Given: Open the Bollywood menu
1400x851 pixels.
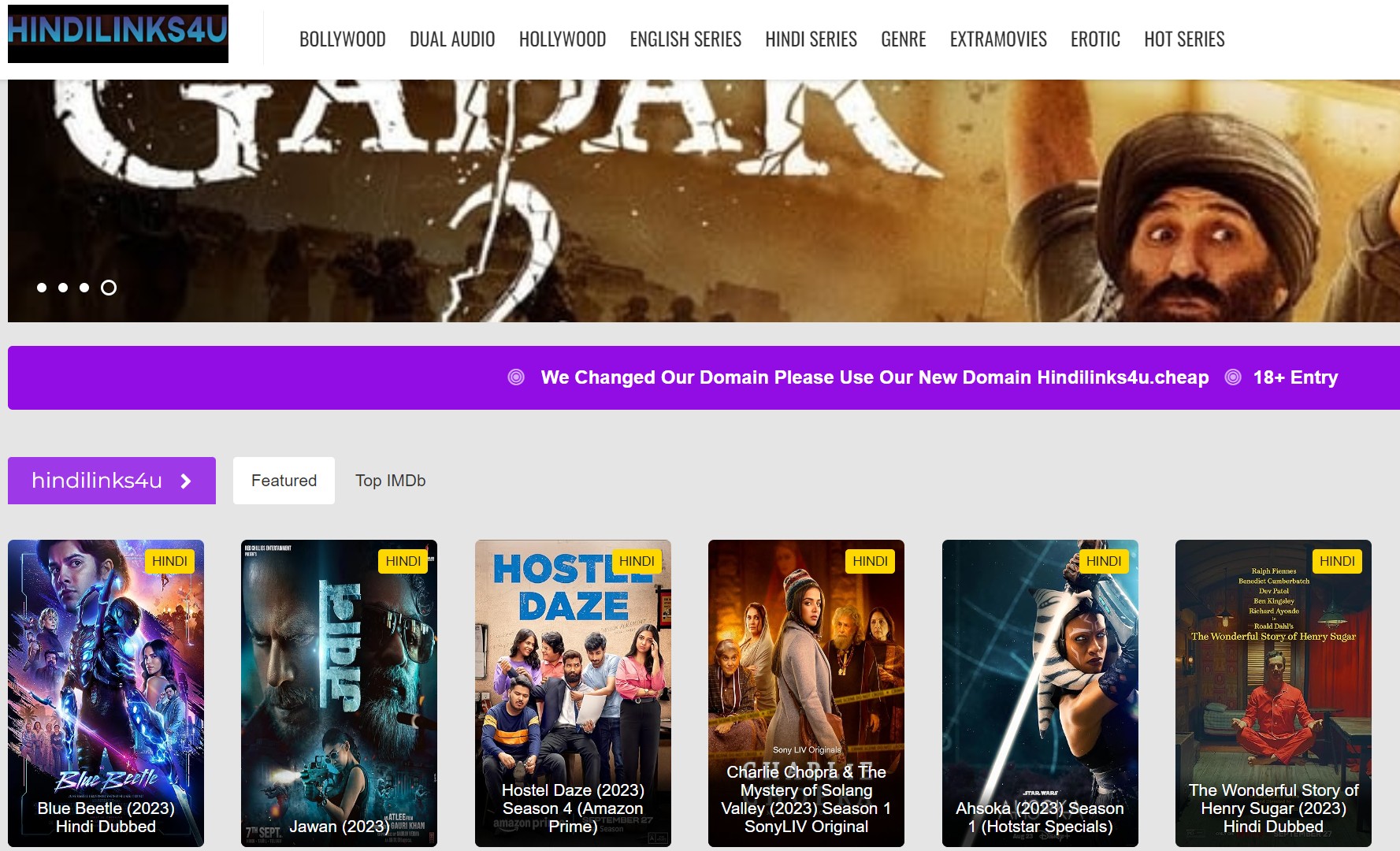Looking at the screenshot, I should pyautogui.click(x=343, y=39).
